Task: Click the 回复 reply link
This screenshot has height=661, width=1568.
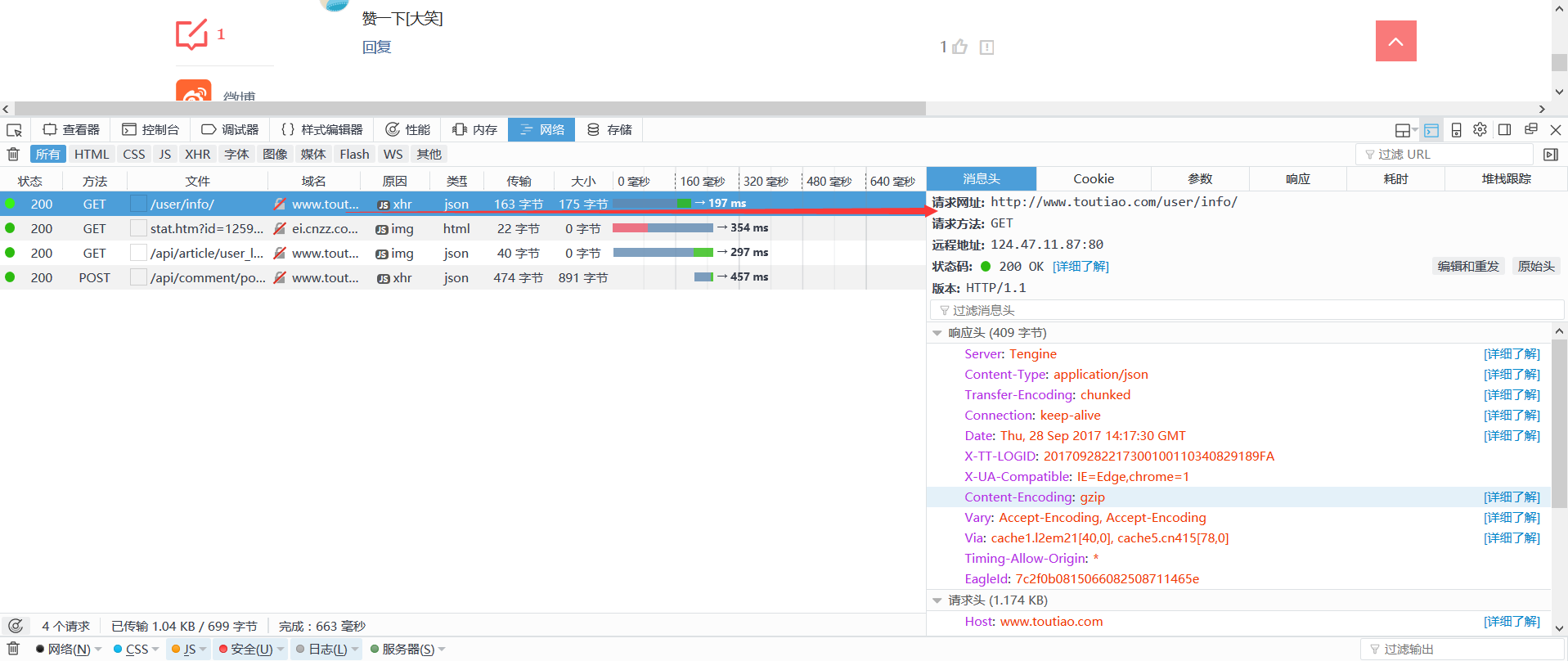Action: pyautogui.click(x=376, y=47)
